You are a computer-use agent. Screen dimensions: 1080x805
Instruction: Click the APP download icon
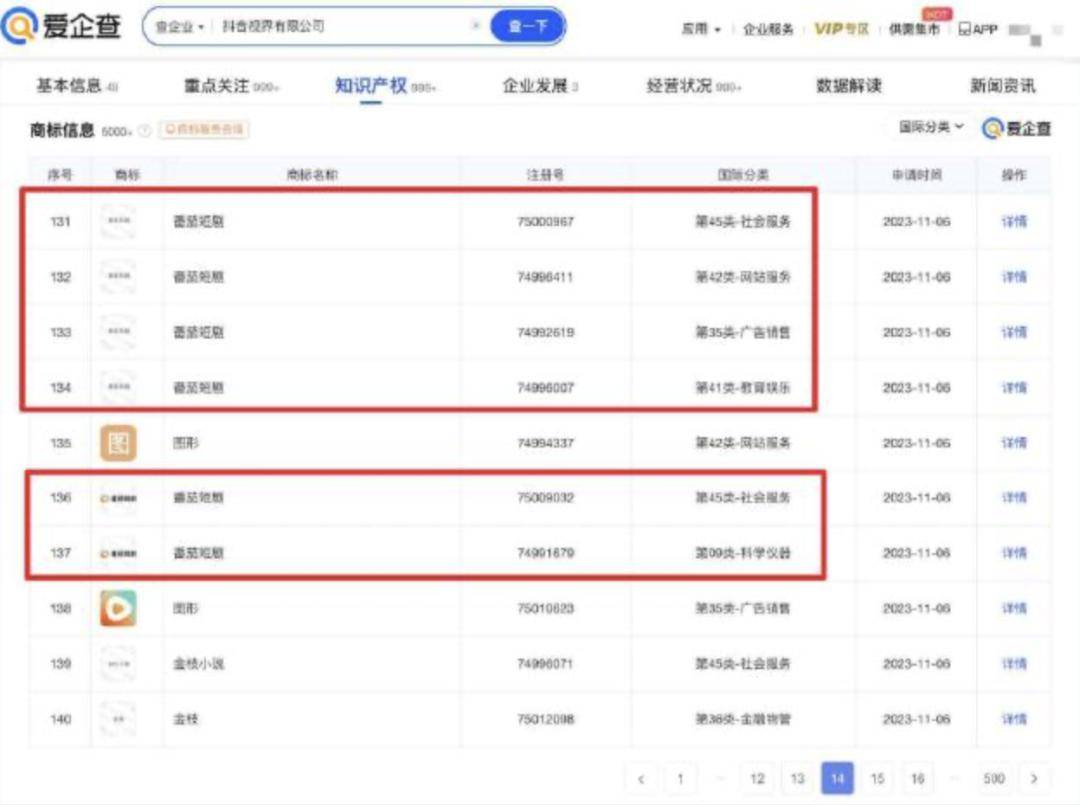click(978, 29)
